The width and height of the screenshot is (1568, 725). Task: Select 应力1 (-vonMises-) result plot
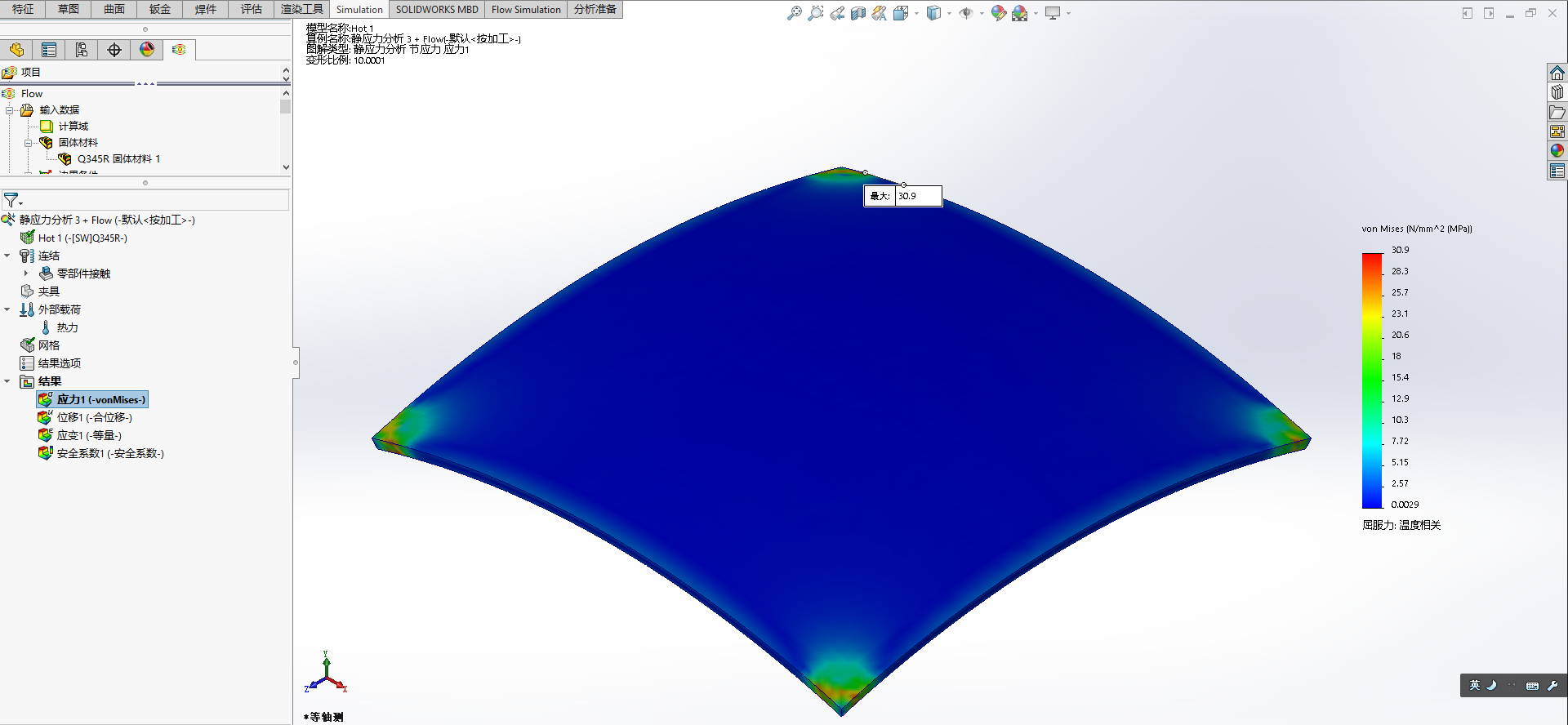(92, 399)
